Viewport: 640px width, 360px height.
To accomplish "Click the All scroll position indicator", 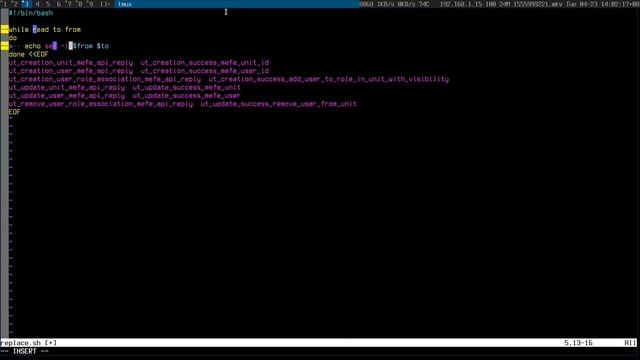I will point(630,343).
